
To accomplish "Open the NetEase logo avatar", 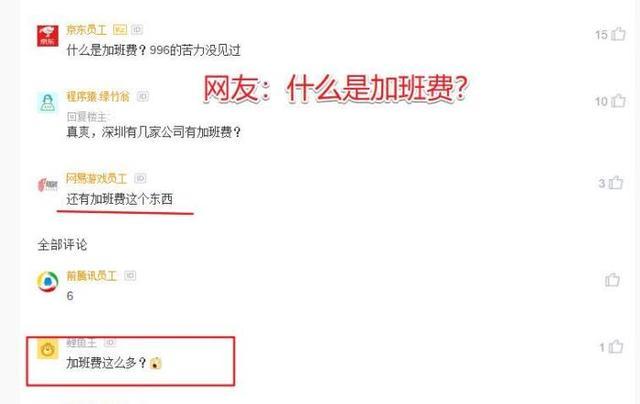I will pos(48,185).
